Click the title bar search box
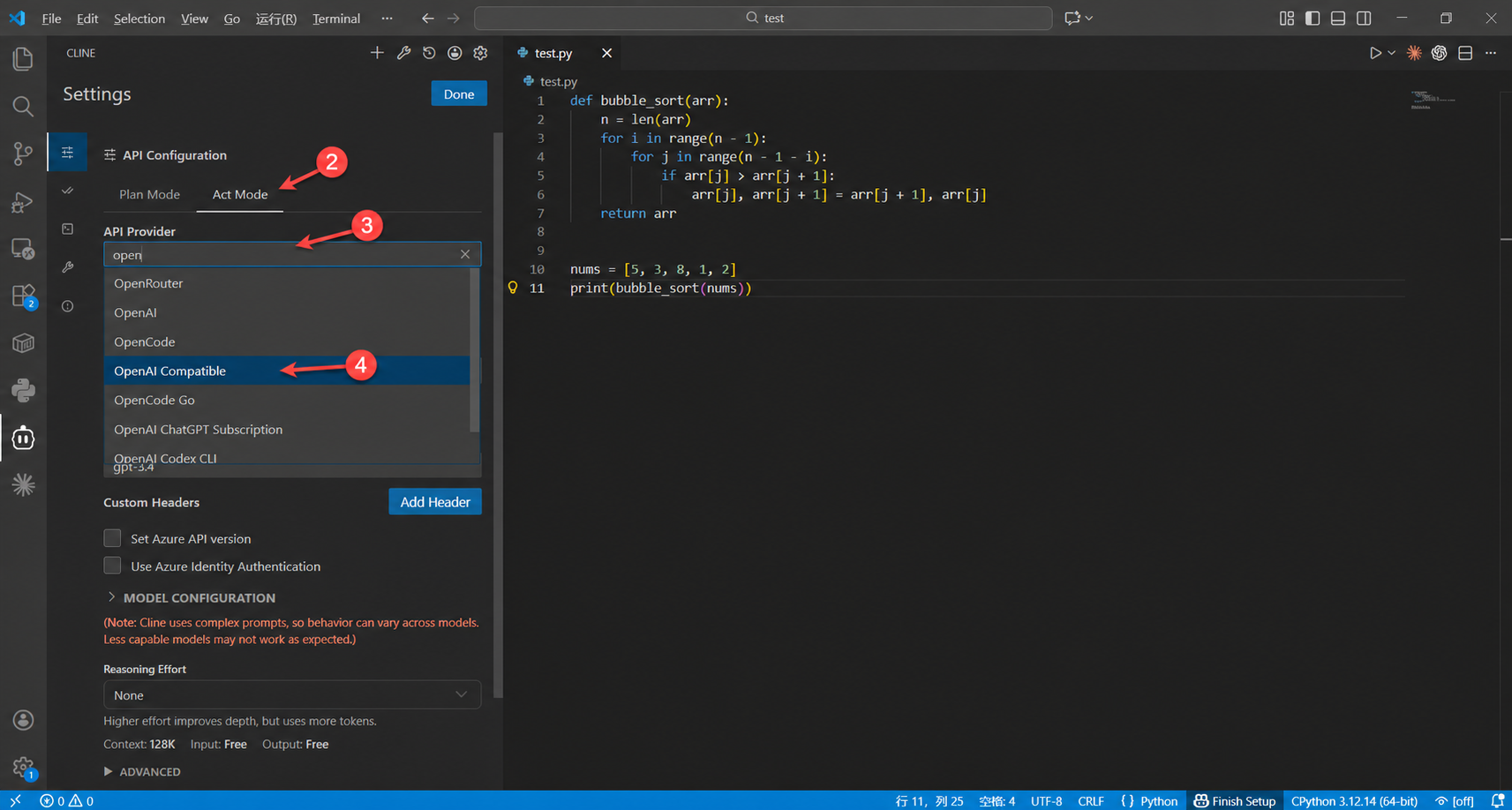The image size is (1512, 810). [764, 18]
